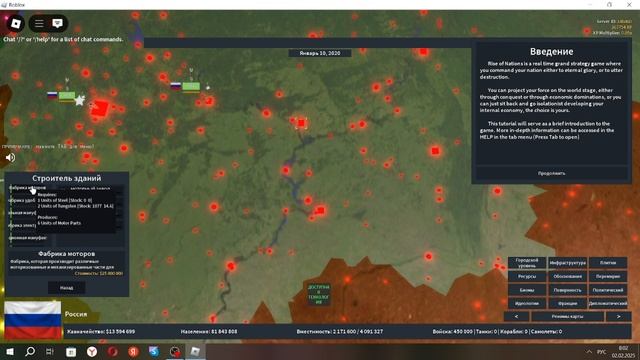Click the red square city right of the center
Screen dimensions: 640x360
435,151
